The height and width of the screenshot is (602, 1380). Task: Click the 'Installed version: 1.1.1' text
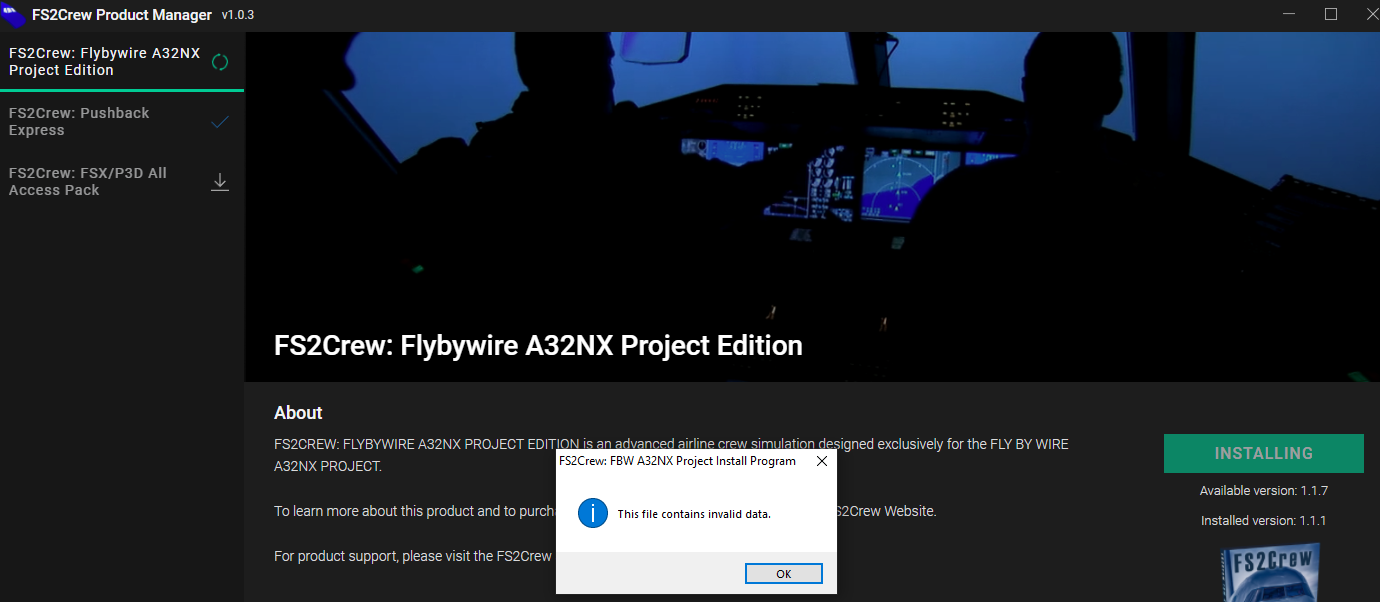1263,521
